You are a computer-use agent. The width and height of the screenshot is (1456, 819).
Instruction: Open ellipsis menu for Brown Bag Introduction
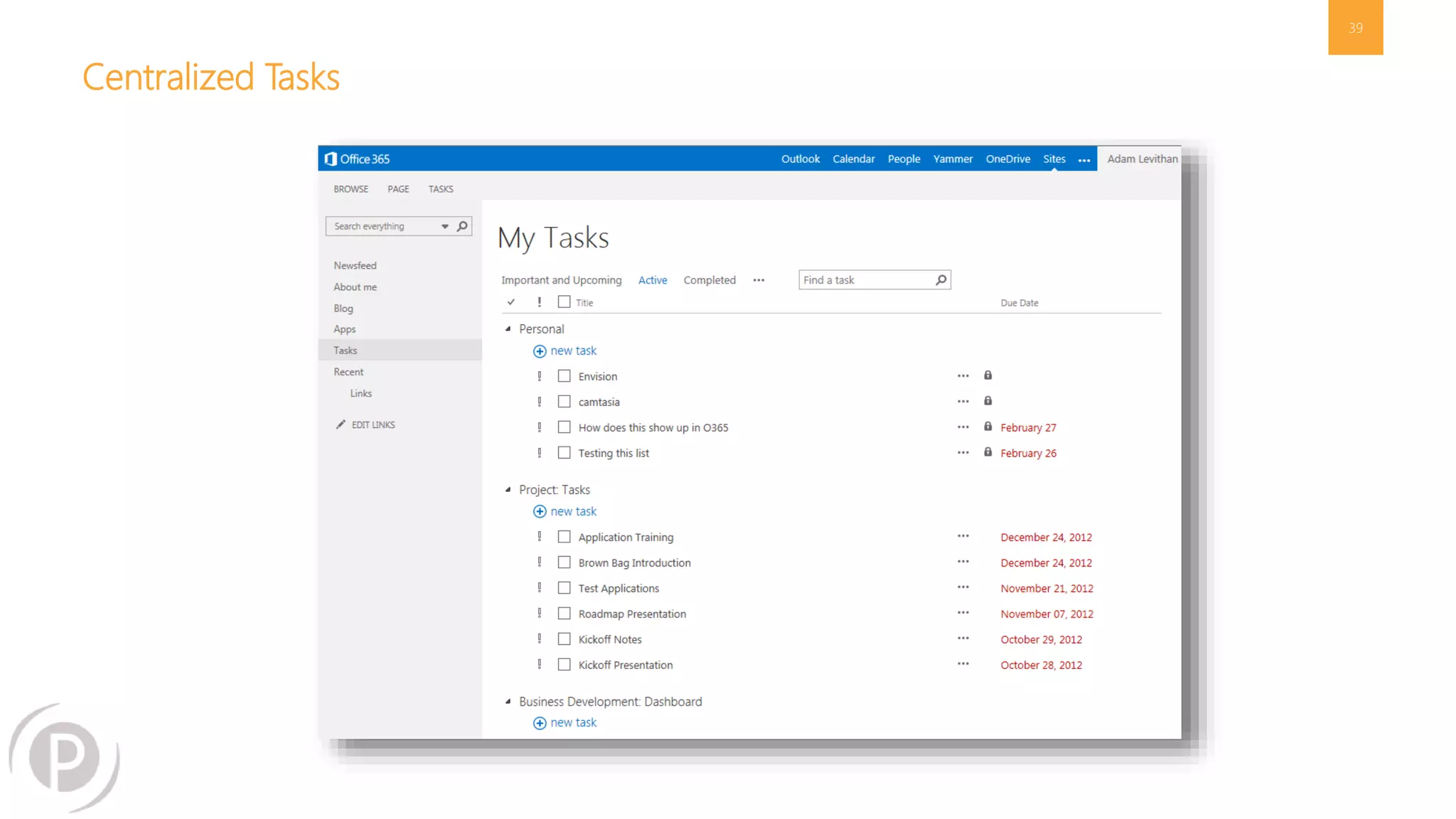tap(963, 562)
